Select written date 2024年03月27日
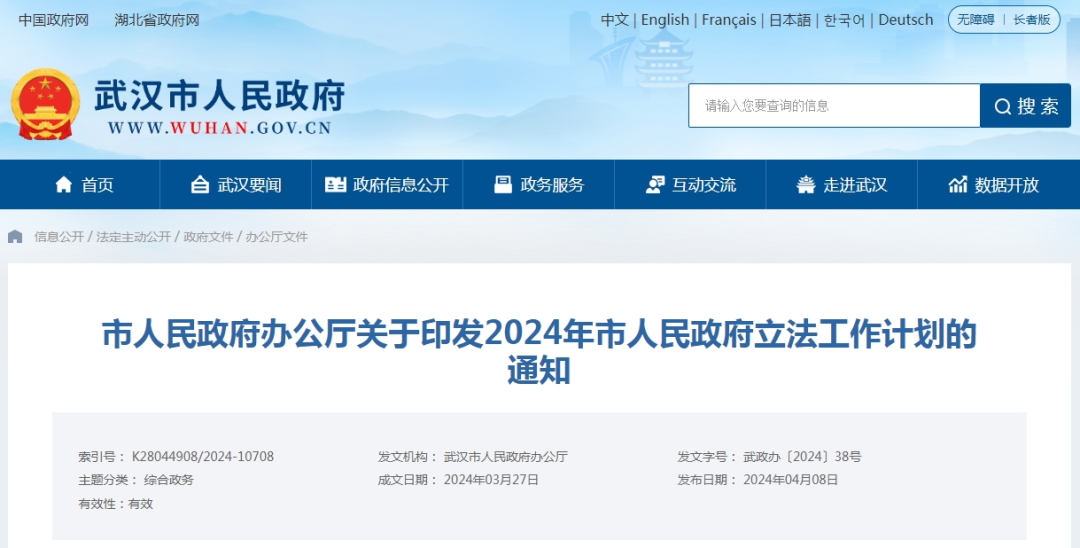The width and height of the screenshot is (1080, 548). tap(491, 480)
